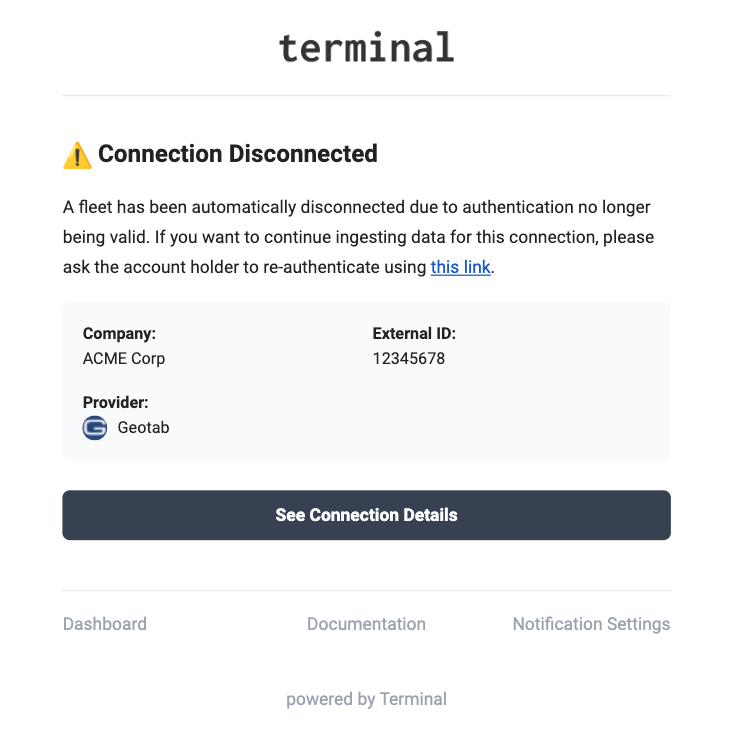Click the terminal logo at top
This screenshot has width=738, height=737.
366,48
